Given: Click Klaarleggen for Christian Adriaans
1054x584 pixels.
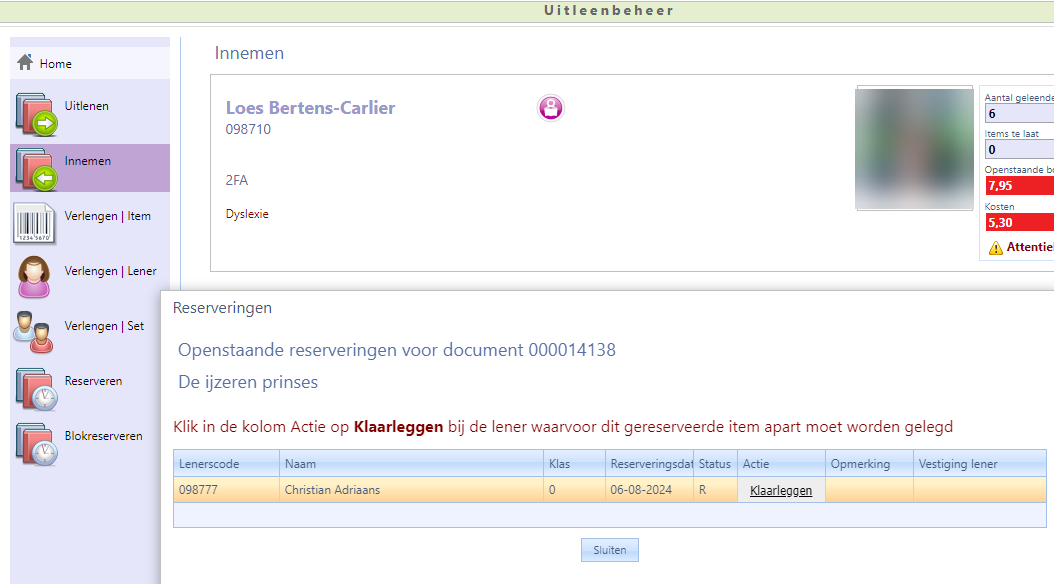Looking at the screenshot, I should click(x=781, y=490).
